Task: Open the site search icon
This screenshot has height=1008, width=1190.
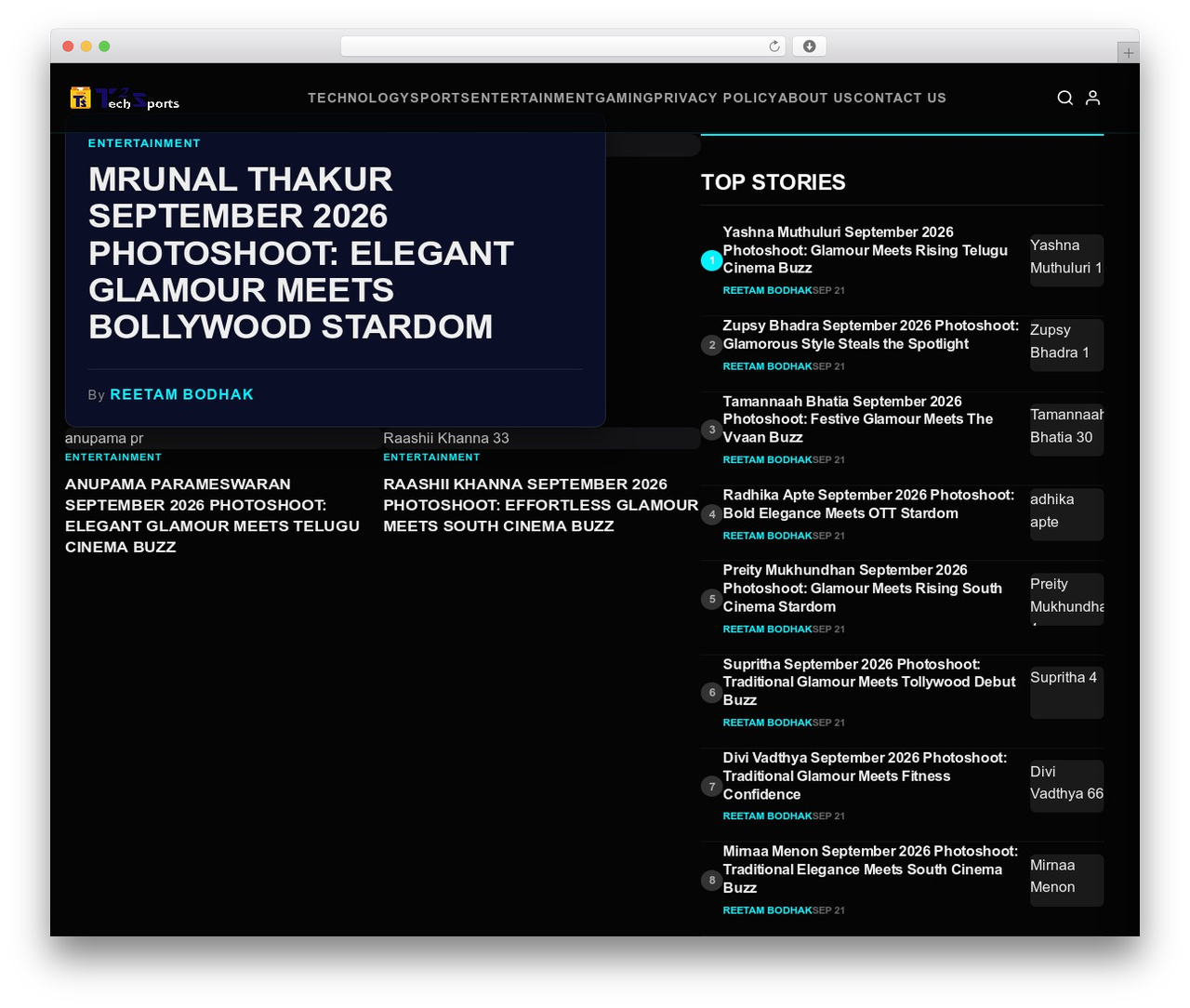Action: [1065, 98]
